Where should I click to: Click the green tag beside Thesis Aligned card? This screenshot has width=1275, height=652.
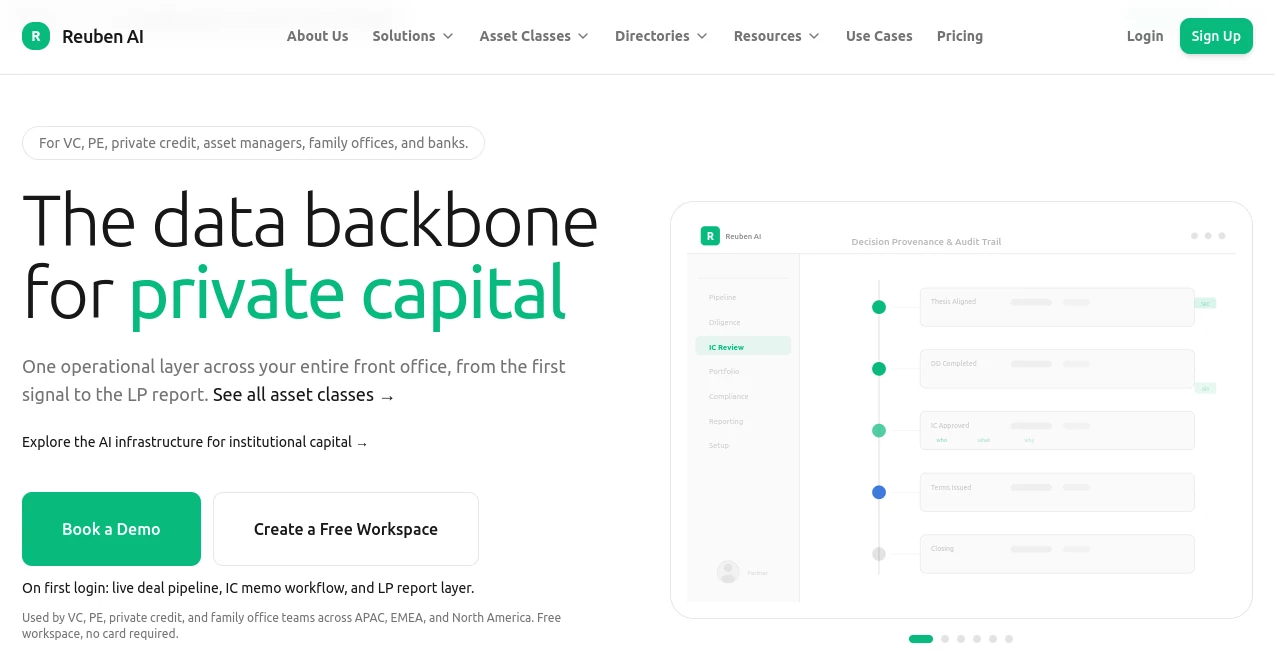(1205, 303)
